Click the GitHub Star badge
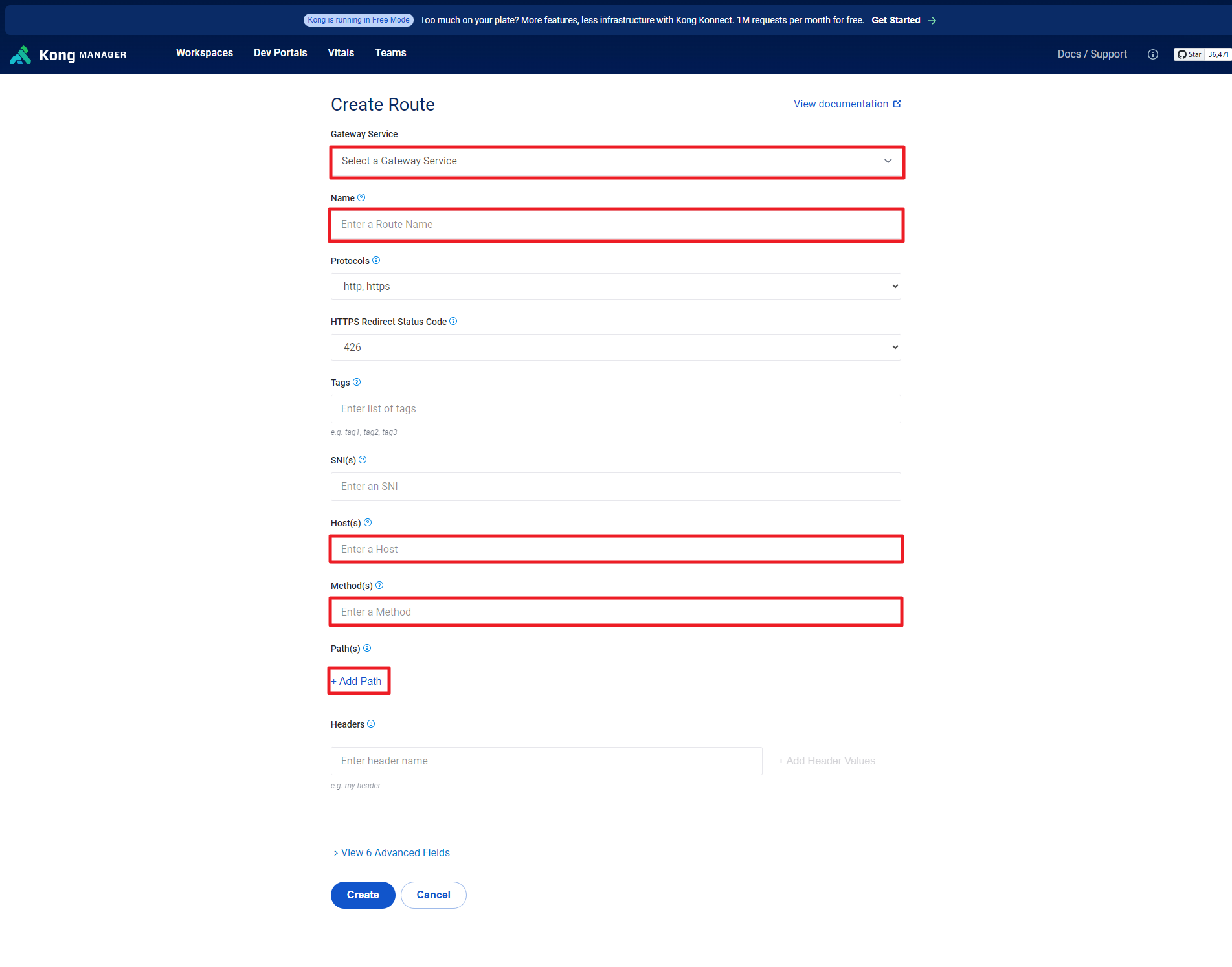Viewport: 1232px width, 967px height. click(1202, 54)
